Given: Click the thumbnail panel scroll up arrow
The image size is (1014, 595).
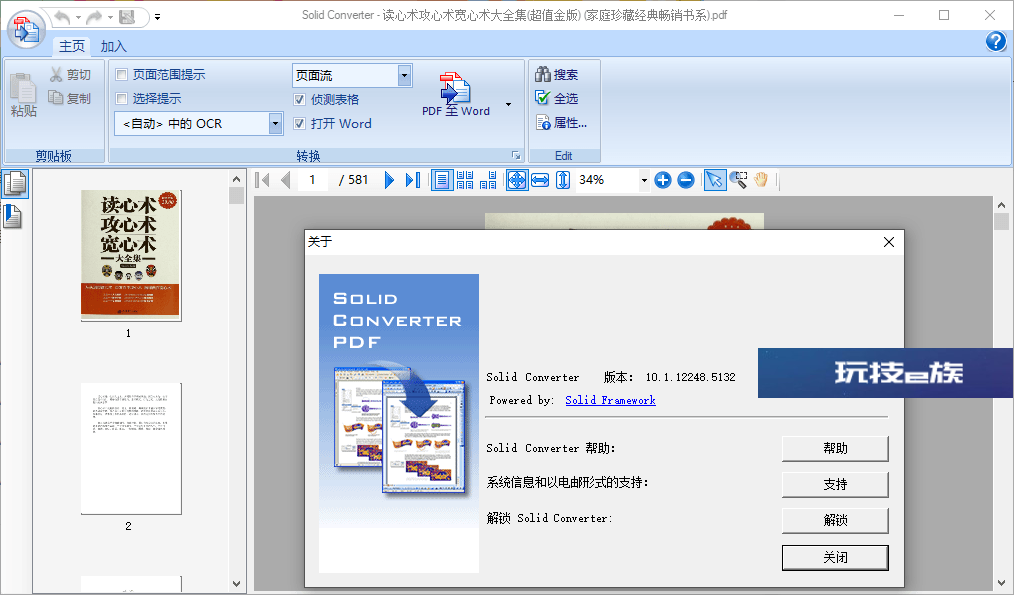Looking at the screenshot, I should point(236,179).
